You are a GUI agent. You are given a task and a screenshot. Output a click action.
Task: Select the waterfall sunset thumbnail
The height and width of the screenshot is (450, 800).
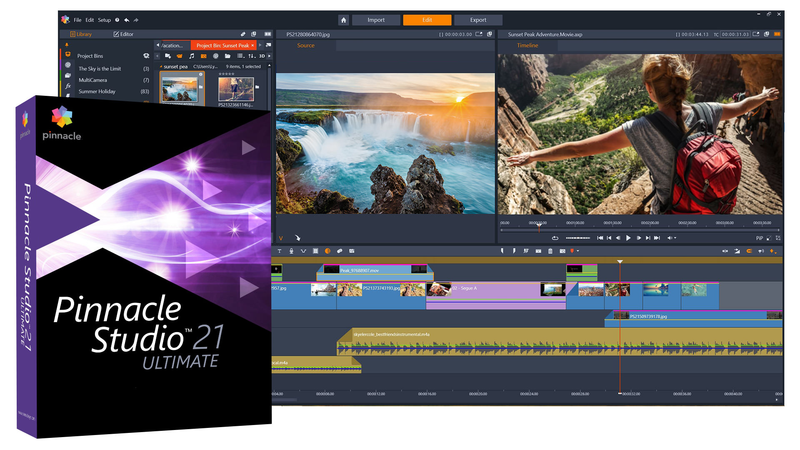click(180, 89)
